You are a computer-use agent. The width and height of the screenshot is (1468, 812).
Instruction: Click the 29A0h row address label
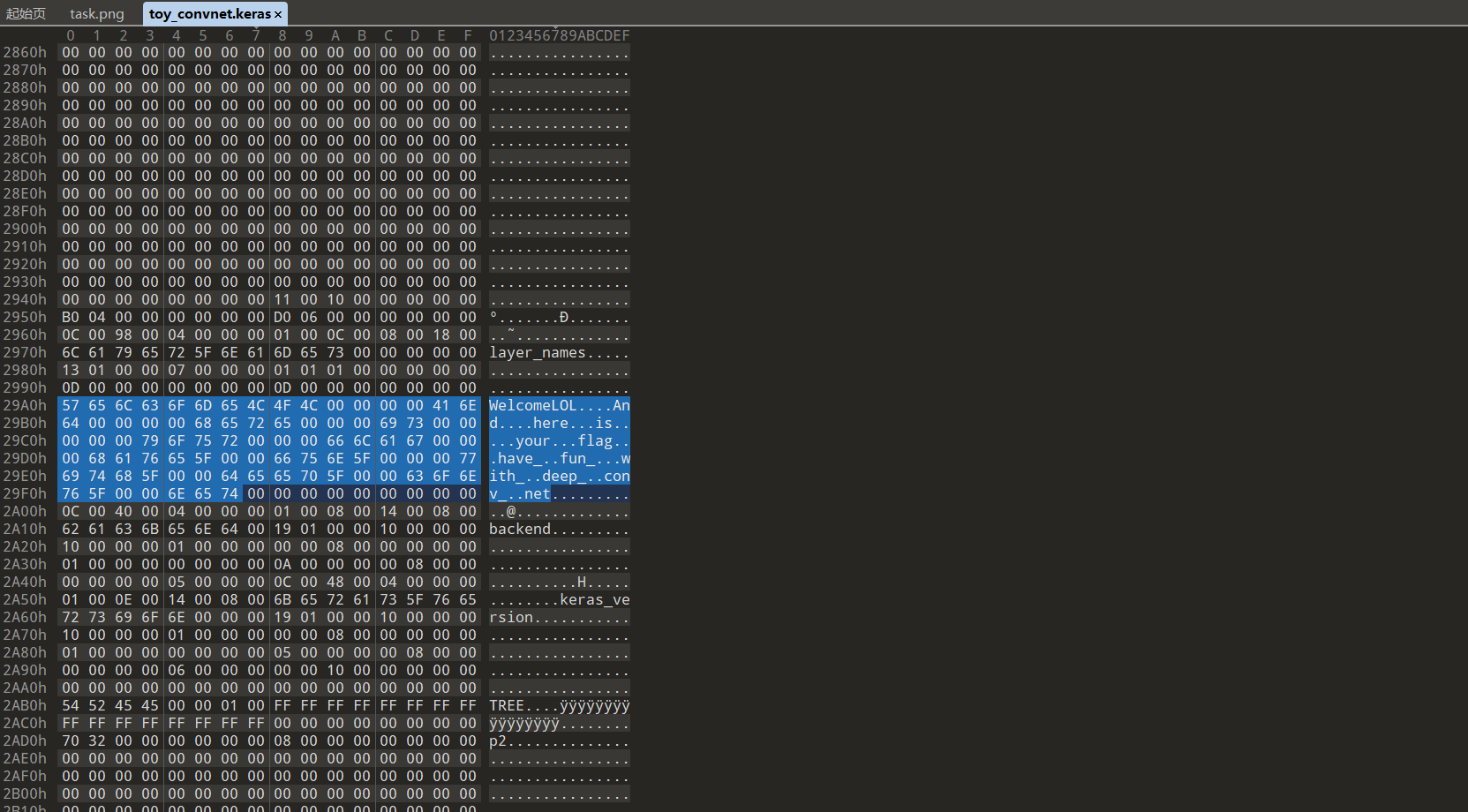25,406
